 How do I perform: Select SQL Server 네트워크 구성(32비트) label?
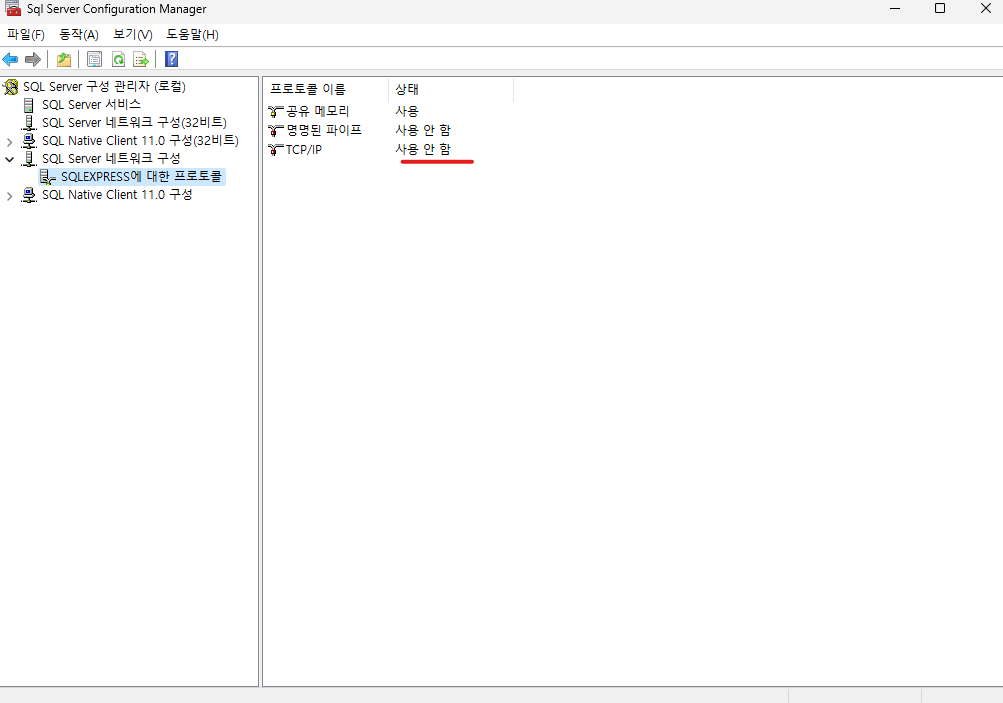tap(134, 122)
